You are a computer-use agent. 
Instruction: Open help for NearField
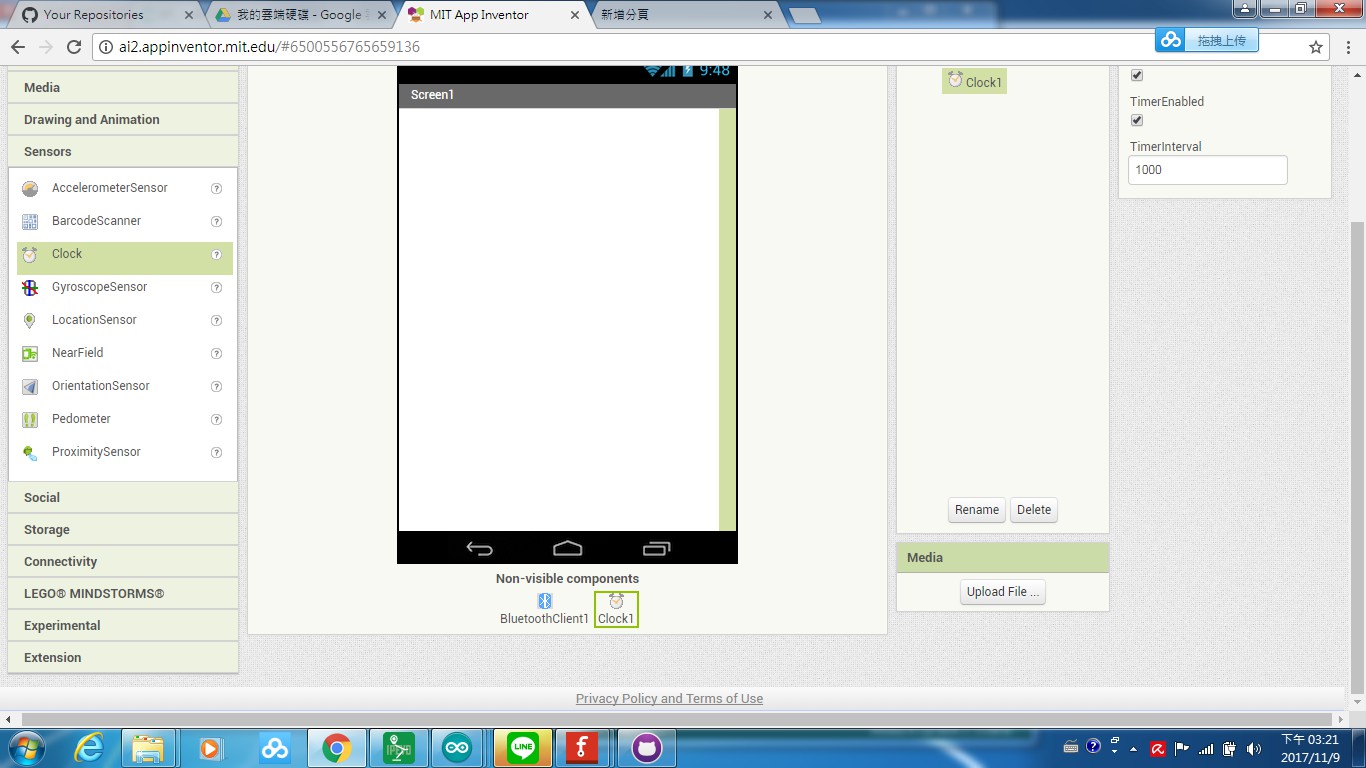pos(216,354)
